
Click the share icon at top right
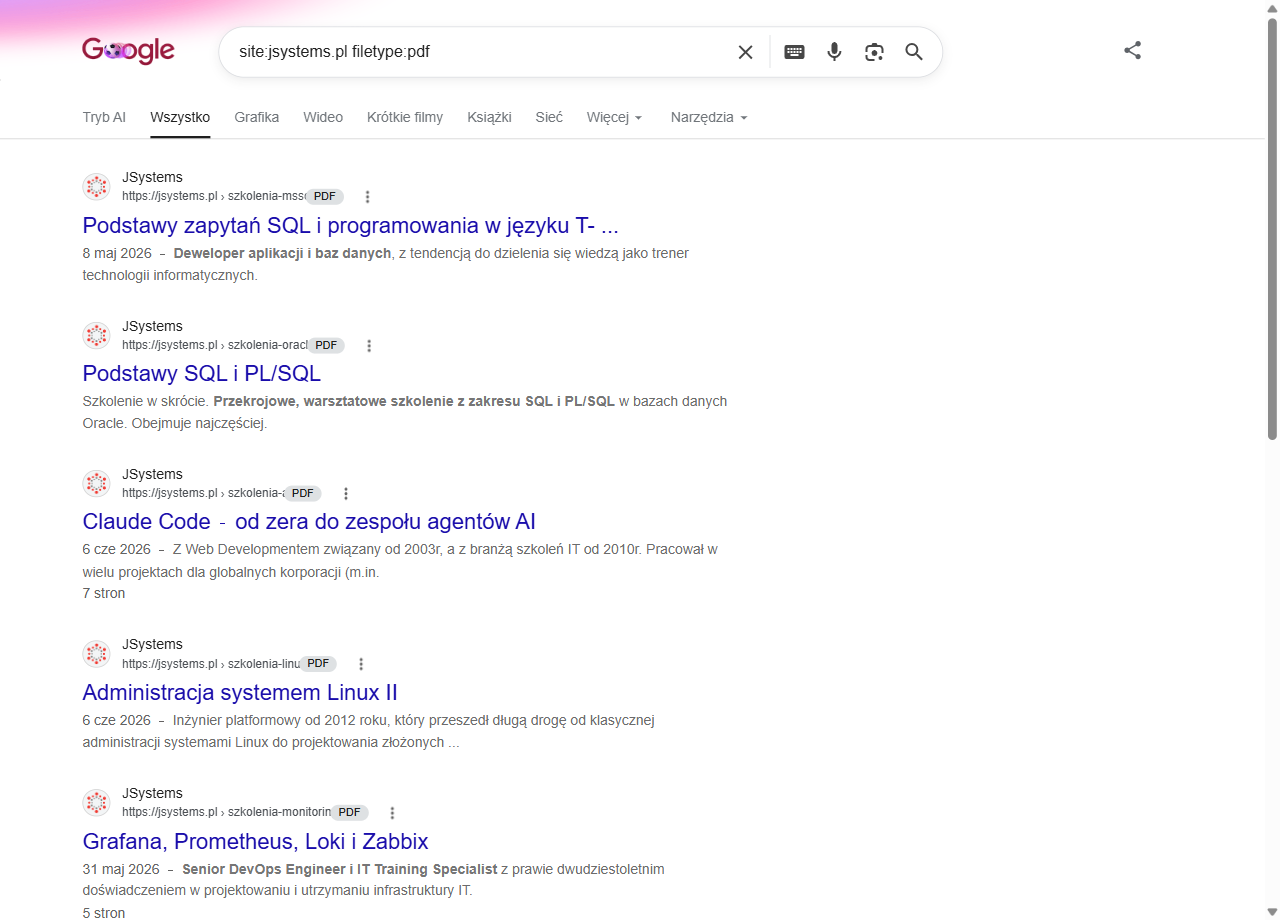tap(1132, 50)
